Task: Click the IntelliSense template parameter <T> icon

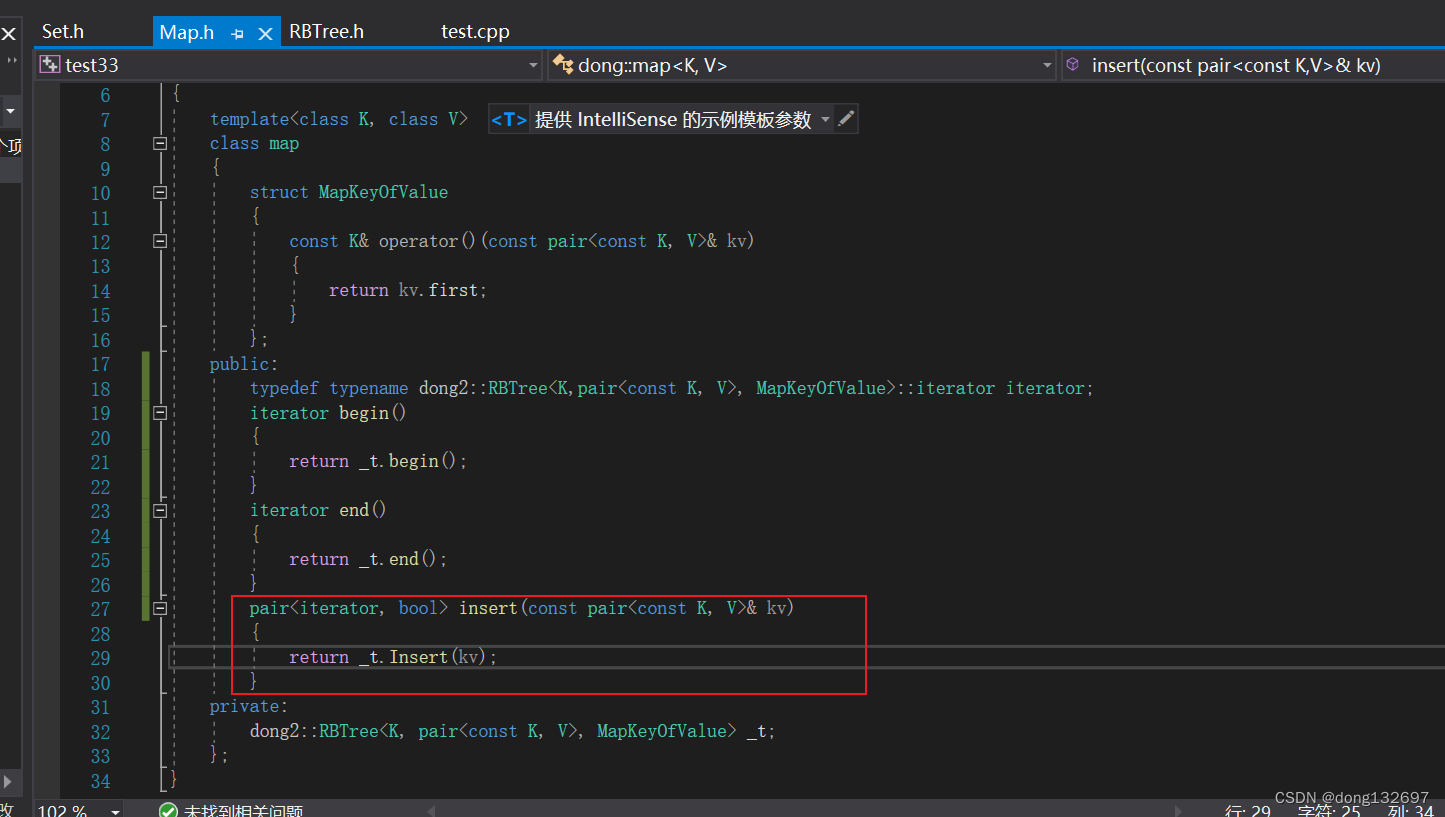Action: 509,120
